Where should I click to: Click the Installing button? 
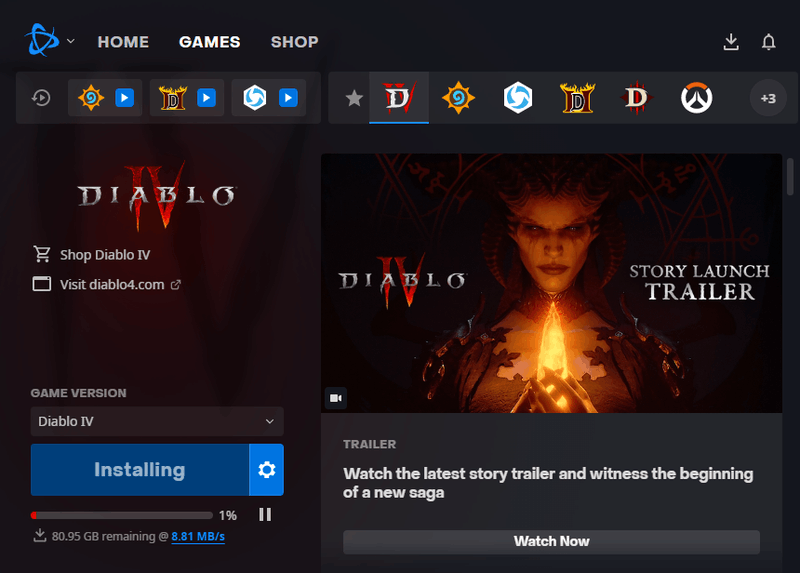coord(140,469)
